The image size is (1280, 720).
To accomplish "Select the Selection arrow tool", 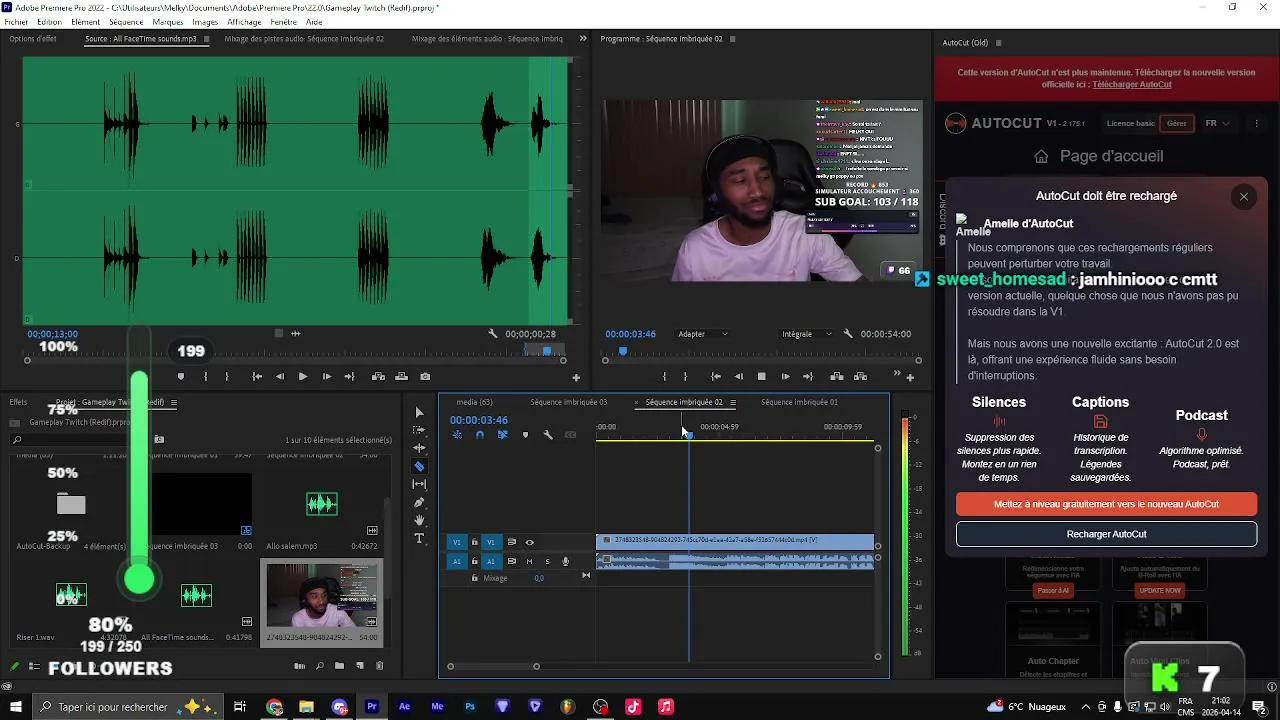I will point(419,412).
